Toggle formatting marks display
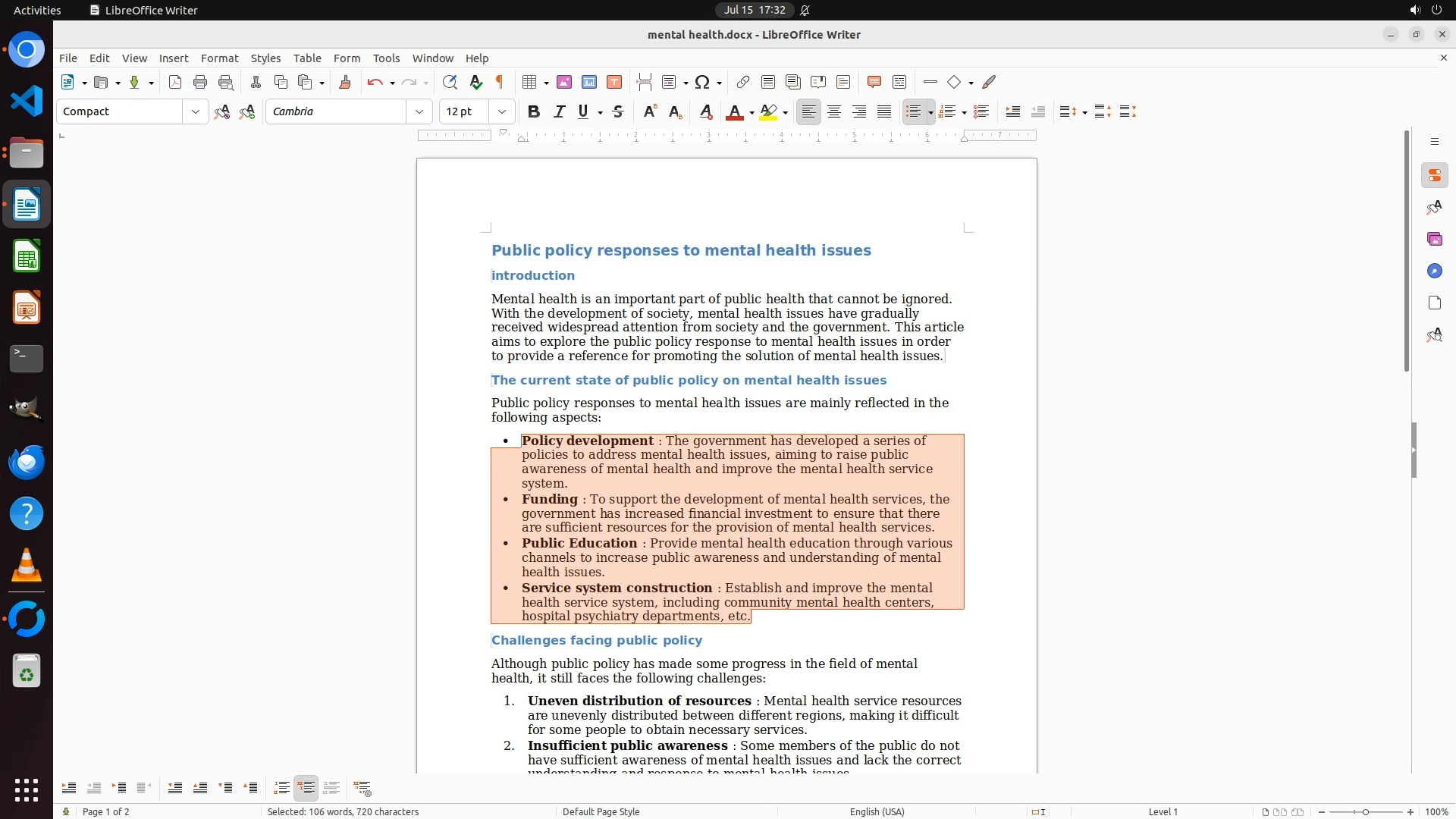 pos(500,83)
